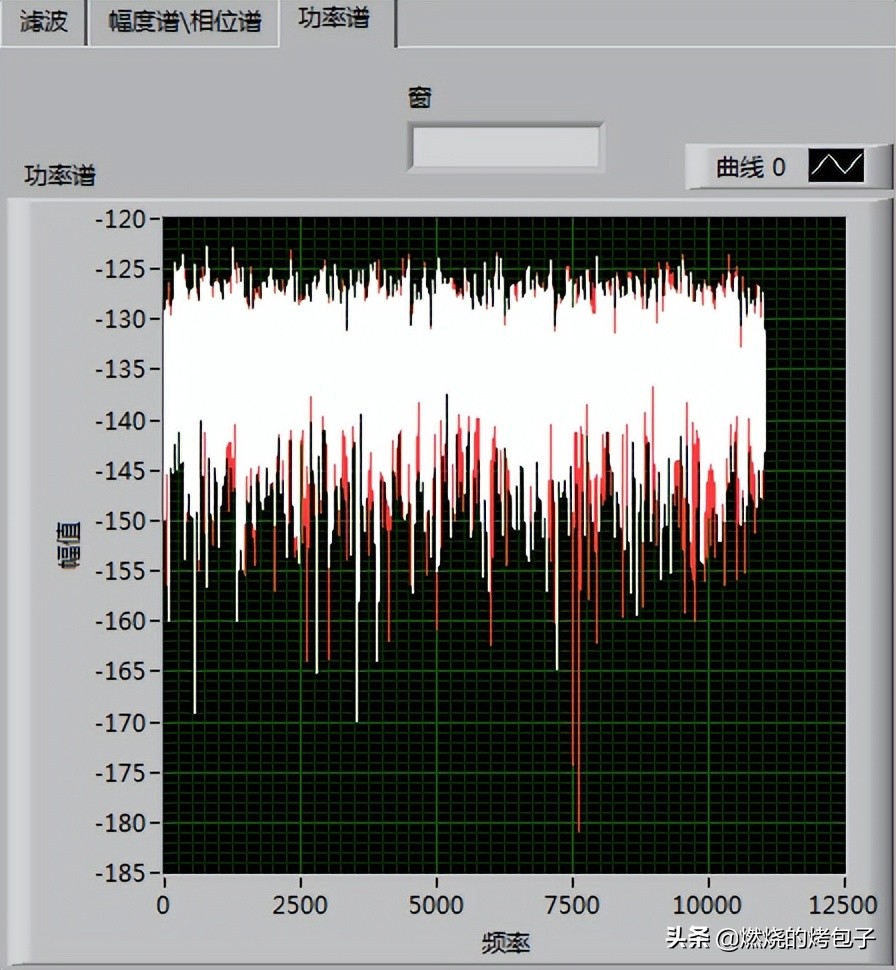
Task: Select the 曲线 0 legend label
Action: 750,168
